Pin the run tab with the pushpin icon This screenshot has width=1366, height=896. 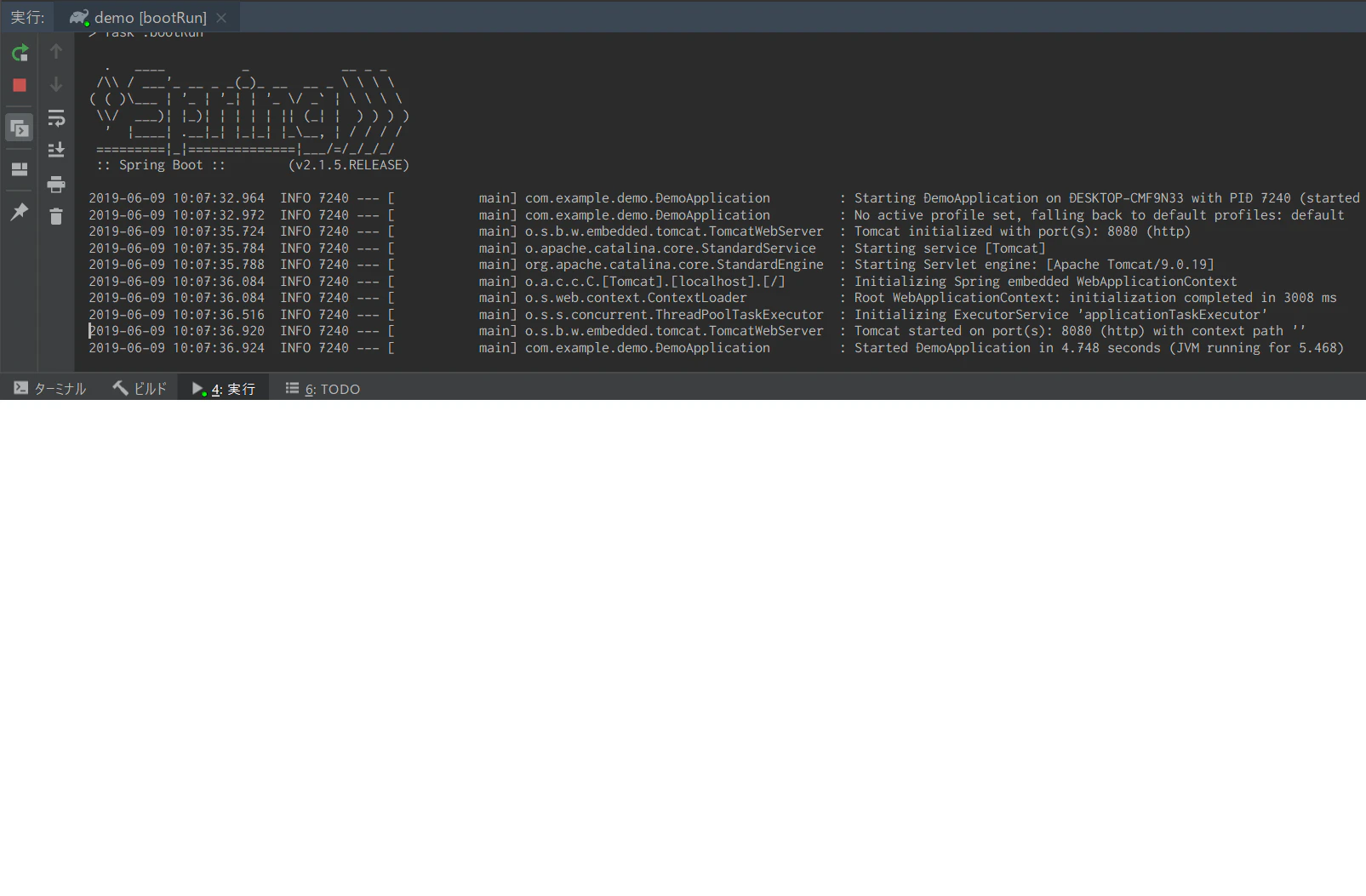(x=20, y=212)
